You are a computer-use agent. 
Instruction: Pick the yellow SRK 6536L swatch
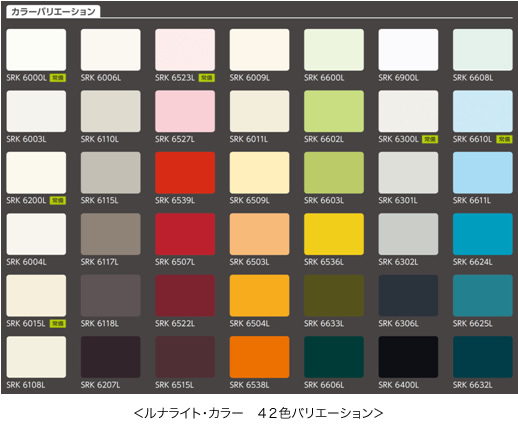334,234
